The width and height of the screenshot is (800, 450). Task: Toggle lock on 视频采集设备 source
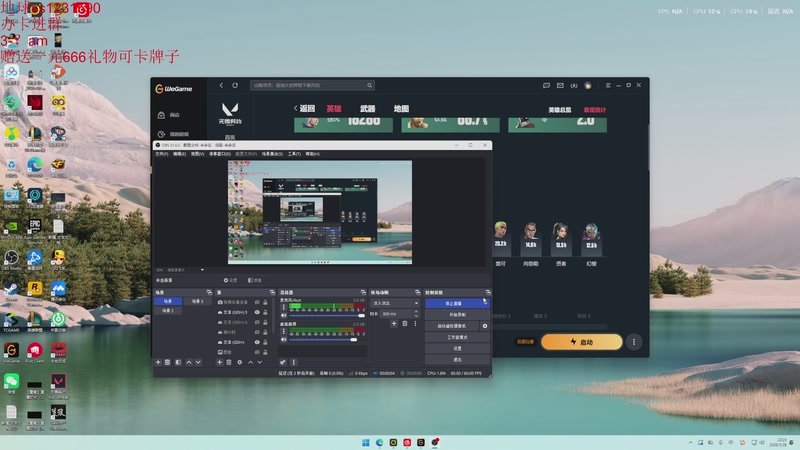pyautogui.click(x=265, y=302)
